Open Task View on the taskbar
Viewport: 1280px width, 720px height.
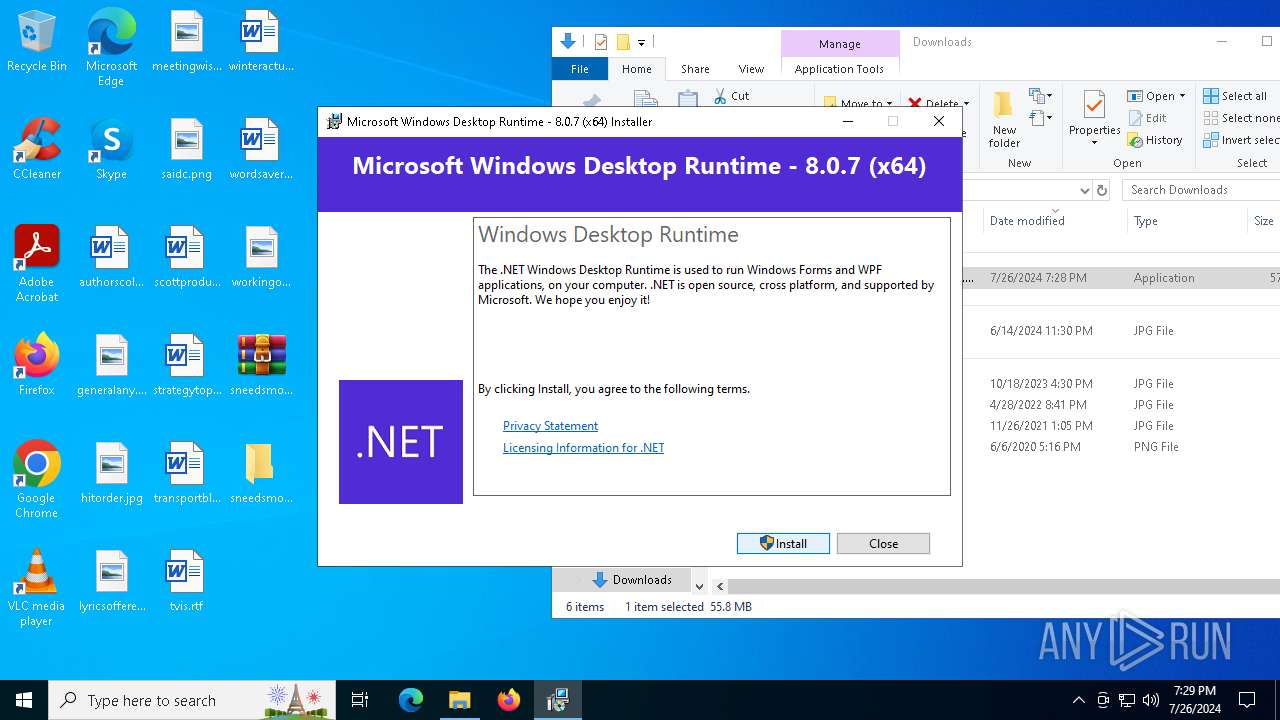(360, 700)
